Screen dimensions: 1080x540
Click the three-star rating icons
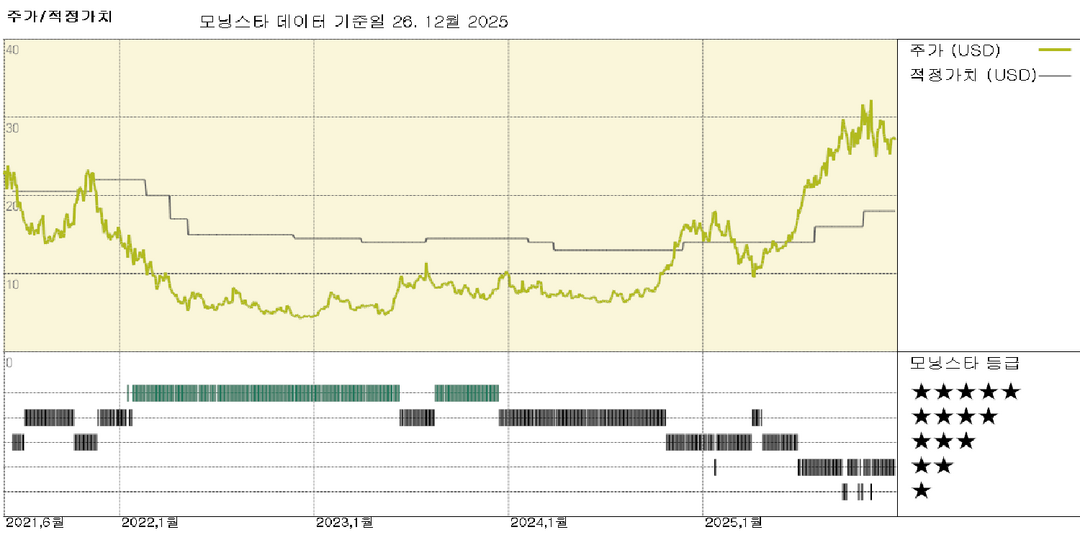point(942,441)
